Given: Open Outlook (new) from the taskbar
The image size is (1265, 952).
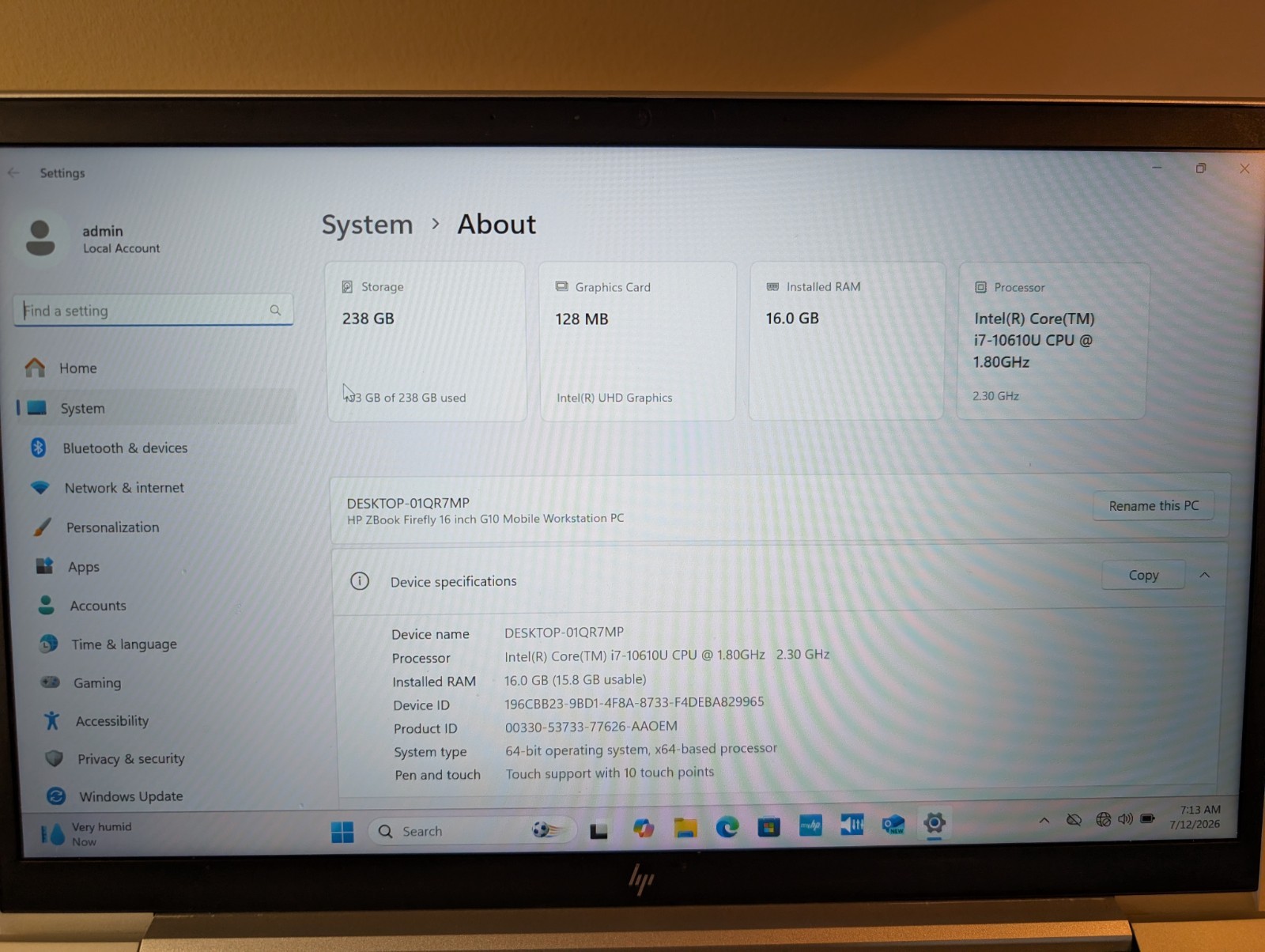Looking at the screenshot, I should (893, 825).
